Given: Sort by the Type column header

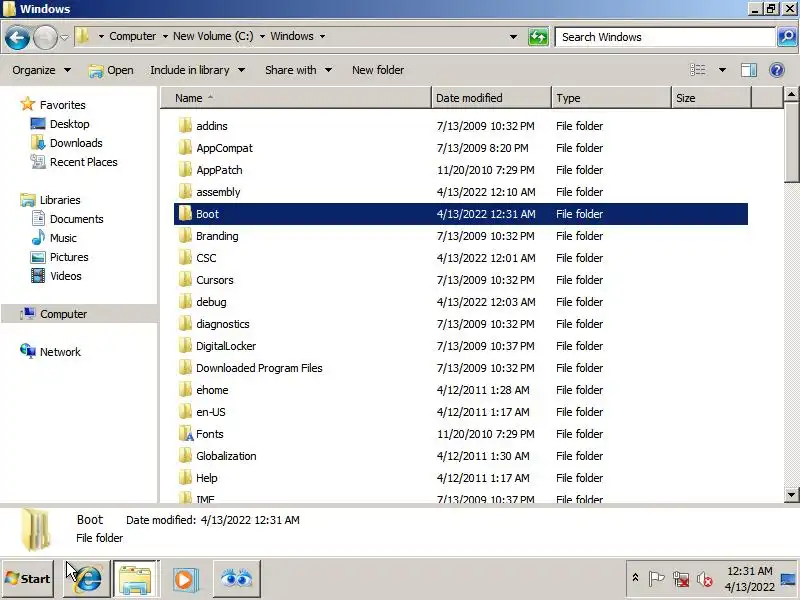Looking at the screenshot, I should click(x=611, y=98).
